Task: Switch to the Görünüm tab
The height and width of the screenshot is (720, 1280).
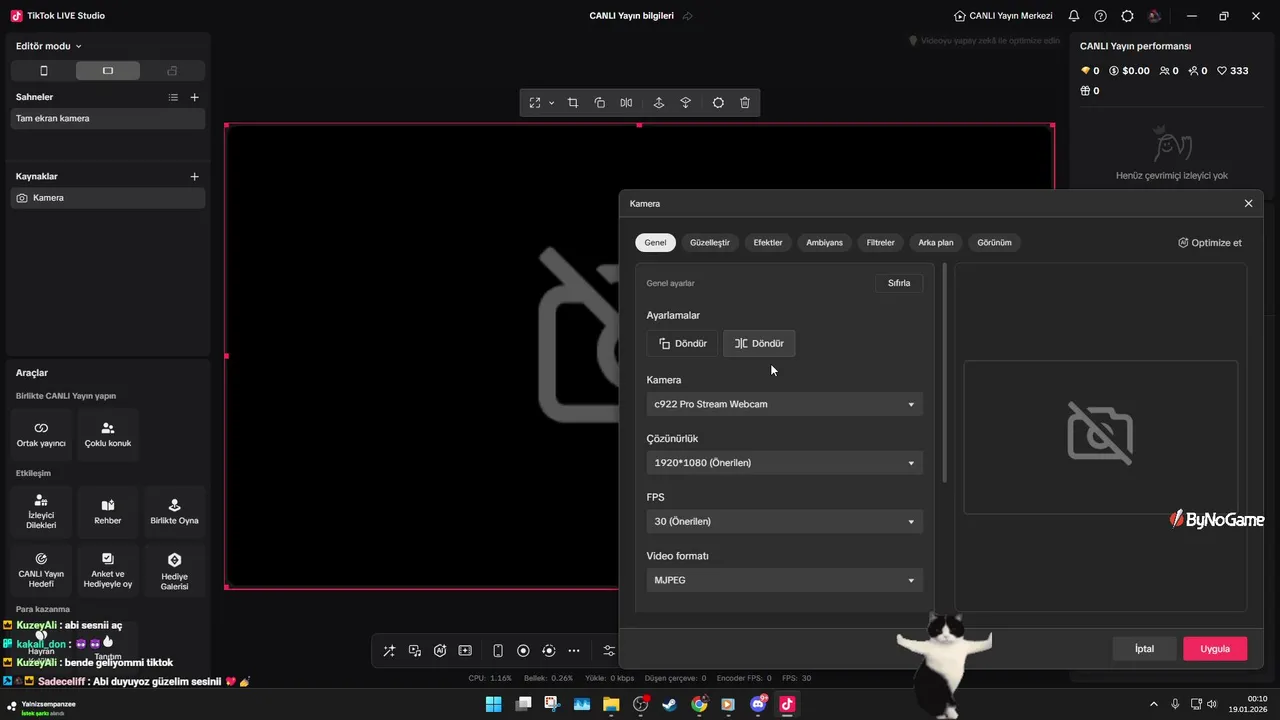Action: (x=994, y=242)
